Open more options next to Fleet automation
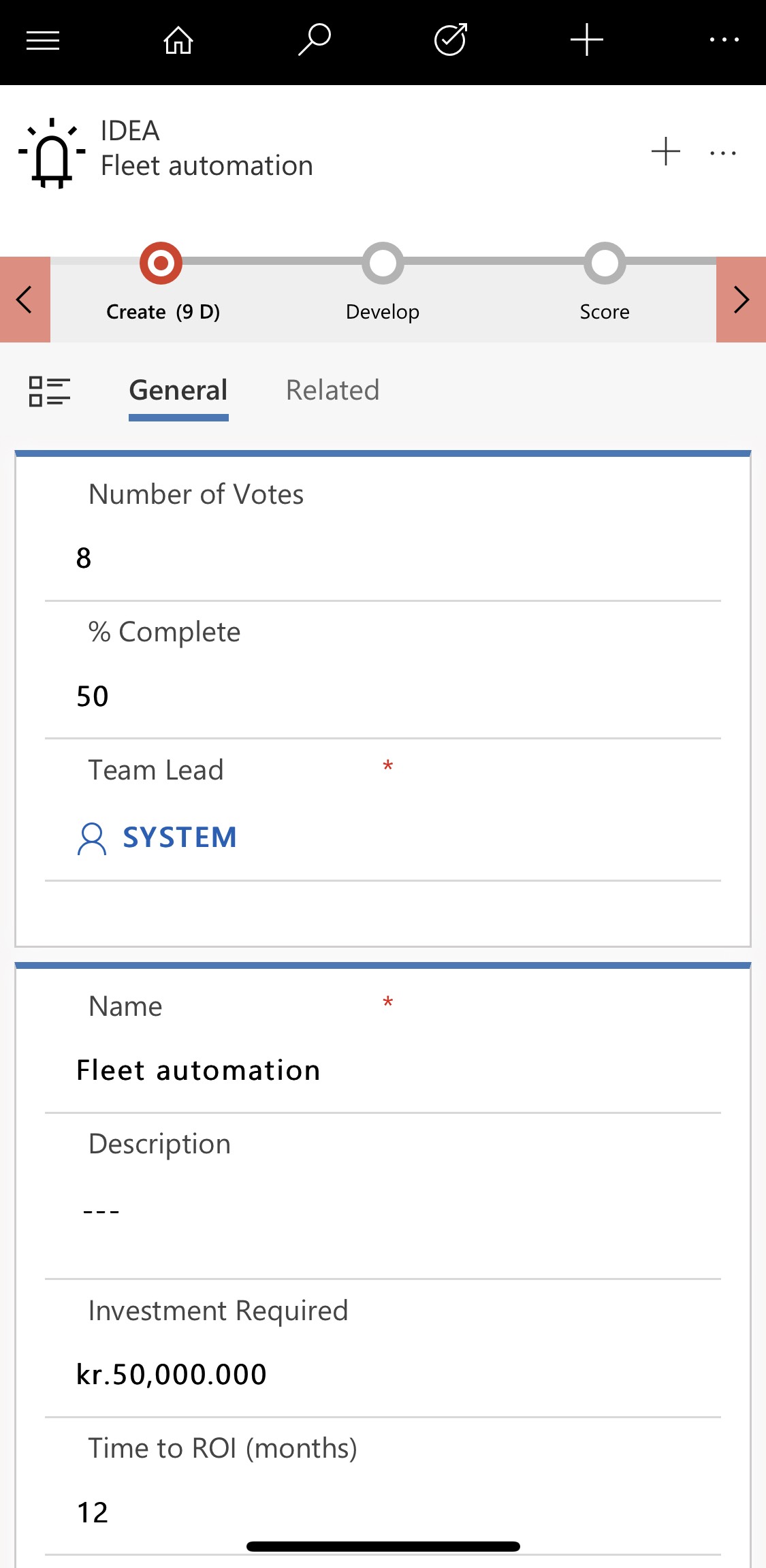The width and height of the screenshot is (766, 1568). (x=722, y=153)
